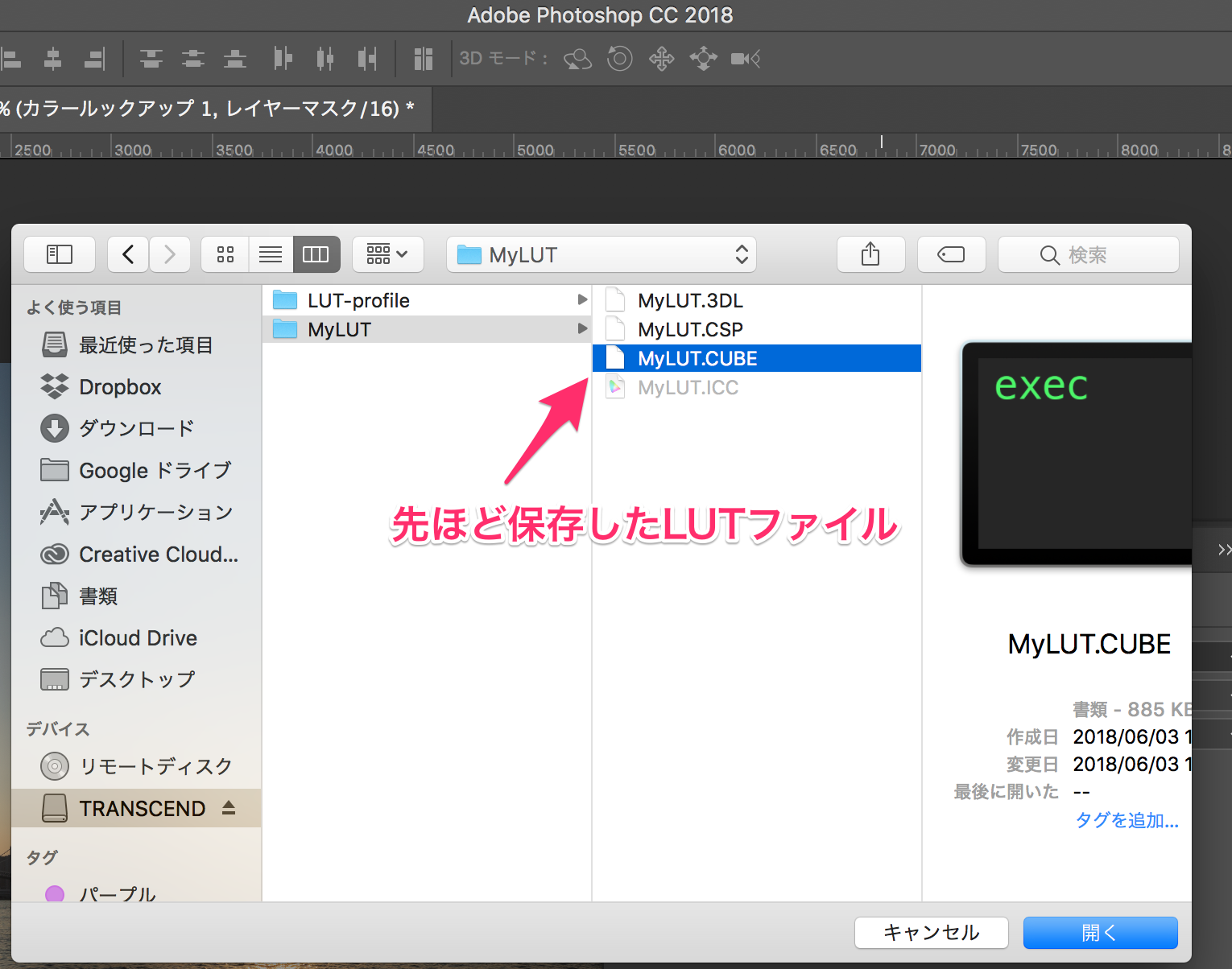The width and height of the screenshot is (1232, 969).
Task: Click align vertical centers icon in options bar
Action: coord(53,59)
